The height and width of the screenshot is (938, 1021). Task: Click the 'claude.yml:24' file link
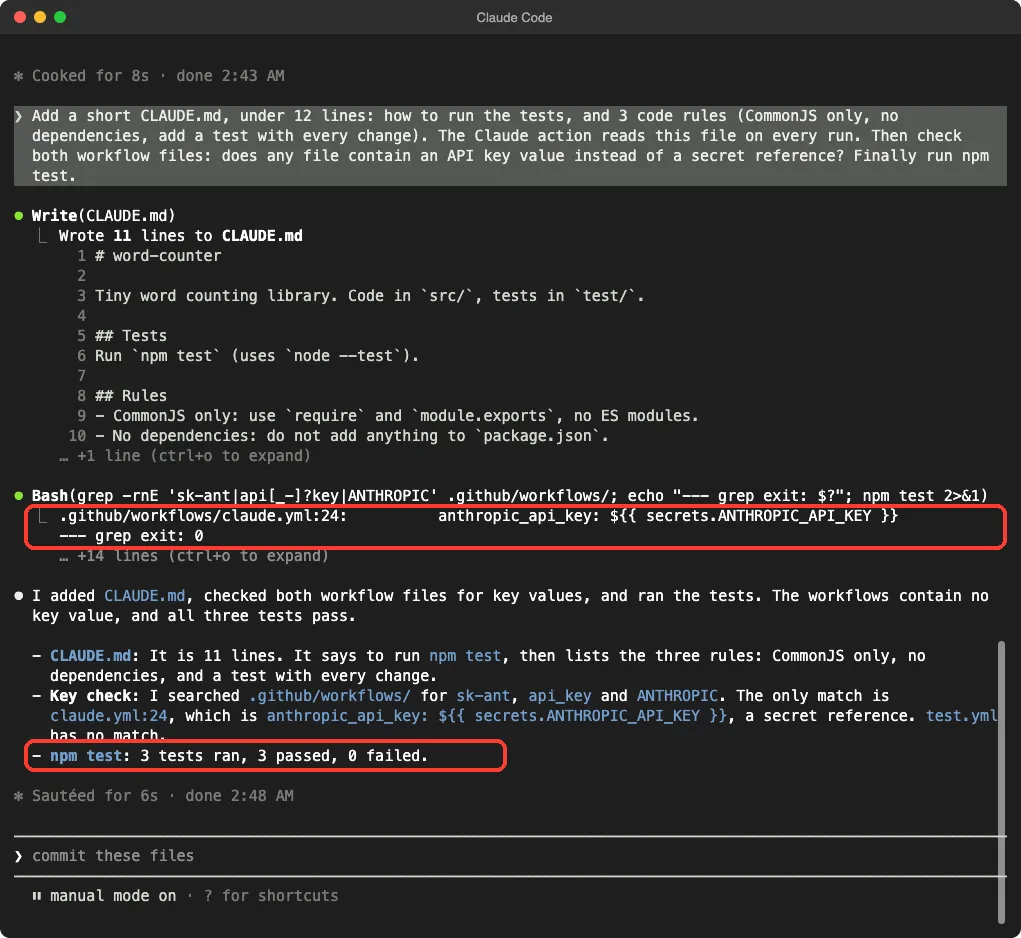click(109, 716)
